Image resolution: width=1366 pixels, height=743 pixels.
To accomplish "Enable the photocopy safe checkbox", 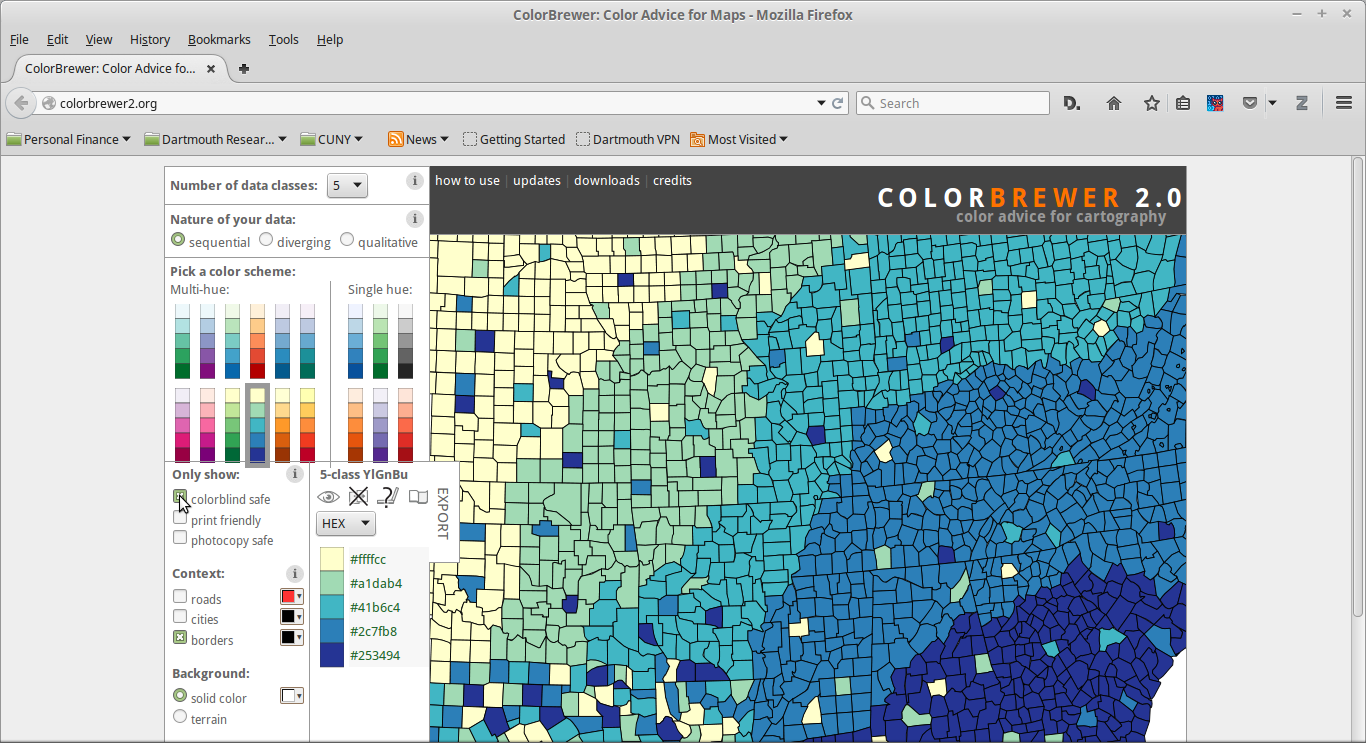I will point(180,538).
